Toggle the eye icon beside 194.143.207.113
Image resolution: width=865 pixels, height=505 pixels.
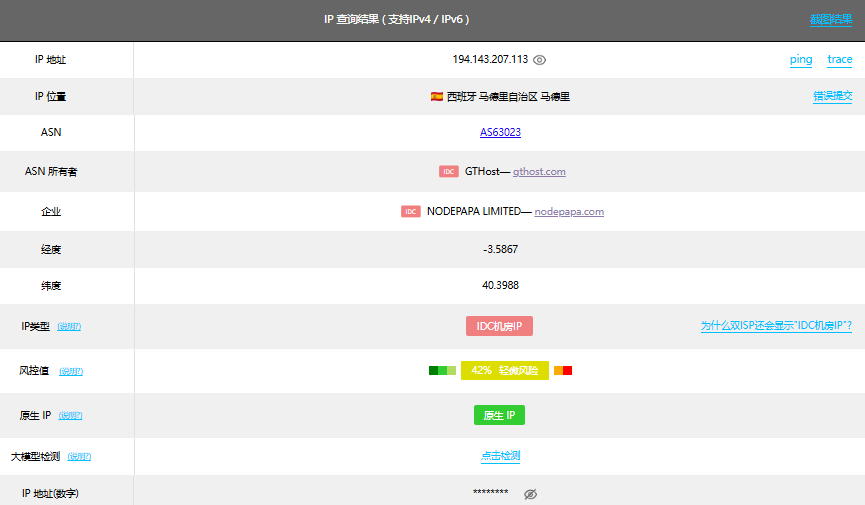[540, 60]
